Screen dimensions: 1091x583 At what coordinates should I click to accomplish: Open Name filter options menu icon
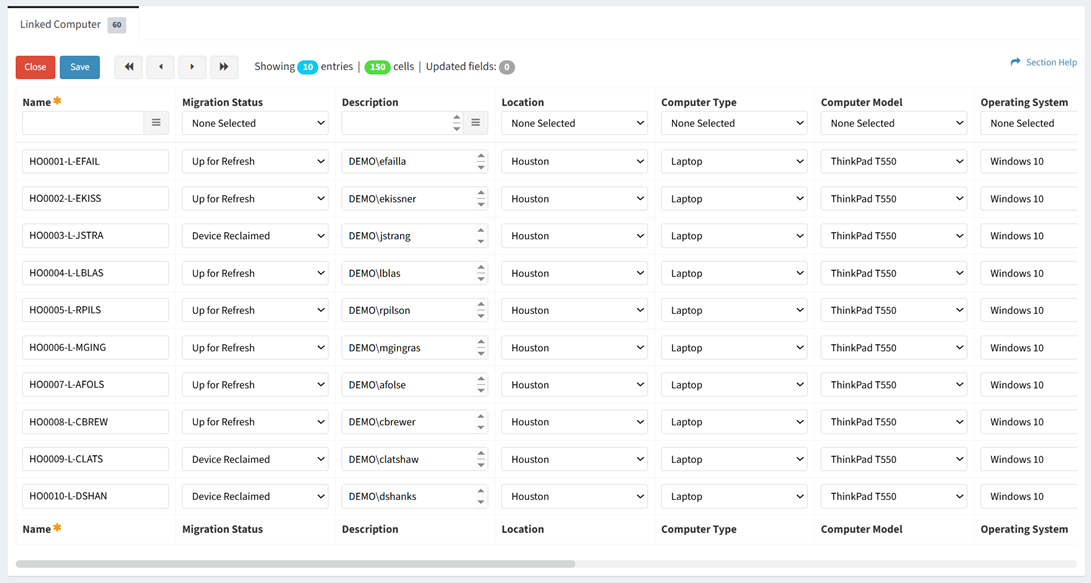[156, 123]
